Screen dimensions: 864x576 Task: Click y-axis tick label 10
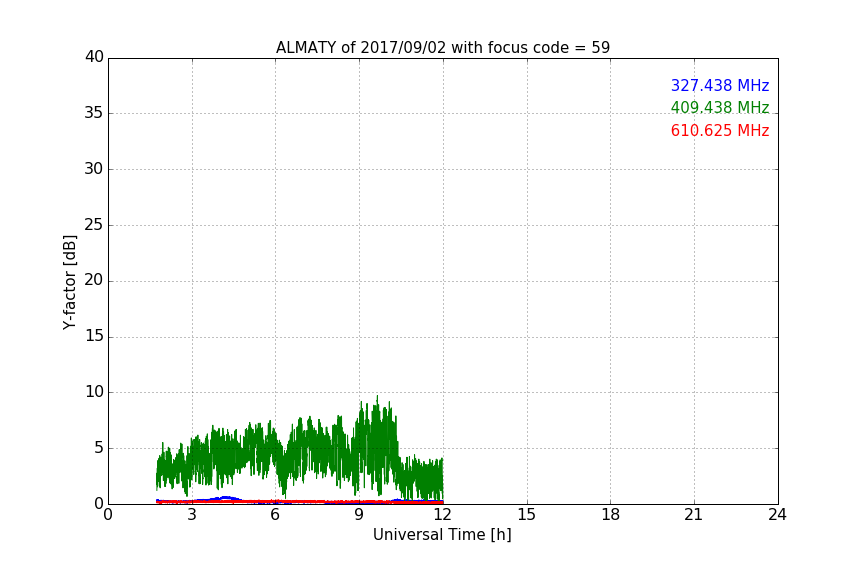[94, 392]
